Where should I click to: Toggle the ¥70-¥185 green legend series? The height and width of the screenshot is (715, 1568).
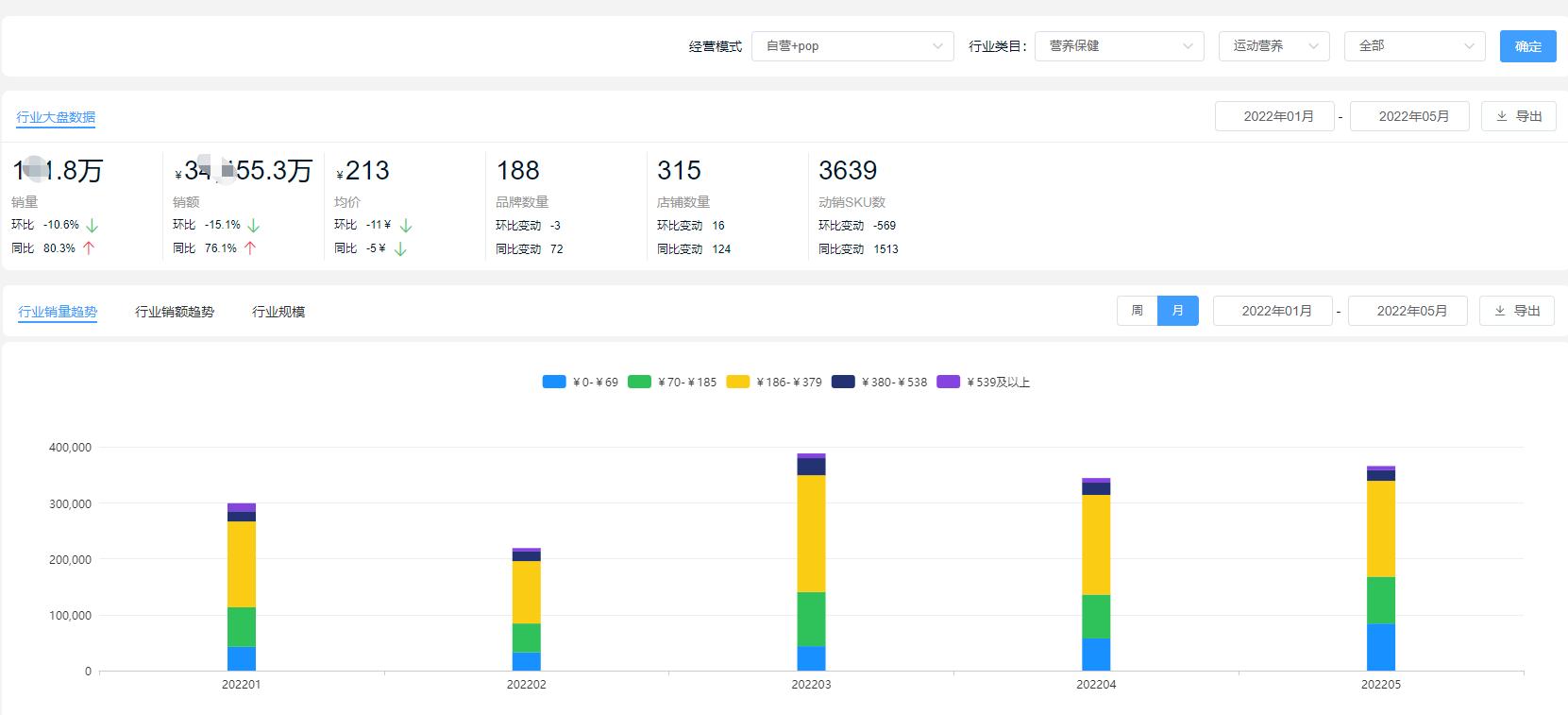coord(672,383)
